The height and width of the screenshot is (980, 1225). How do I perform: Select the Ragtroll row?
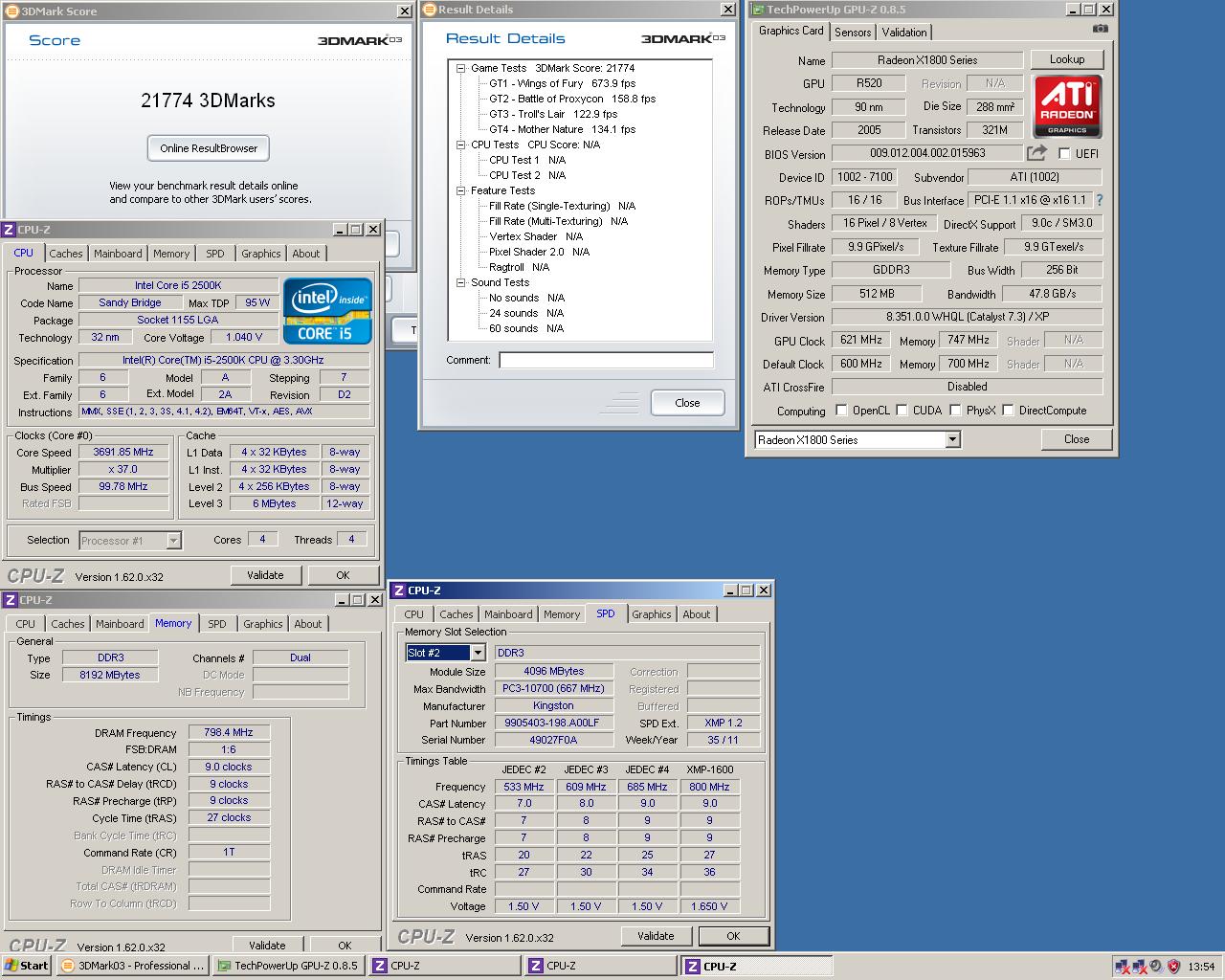[x=519, y=267]
